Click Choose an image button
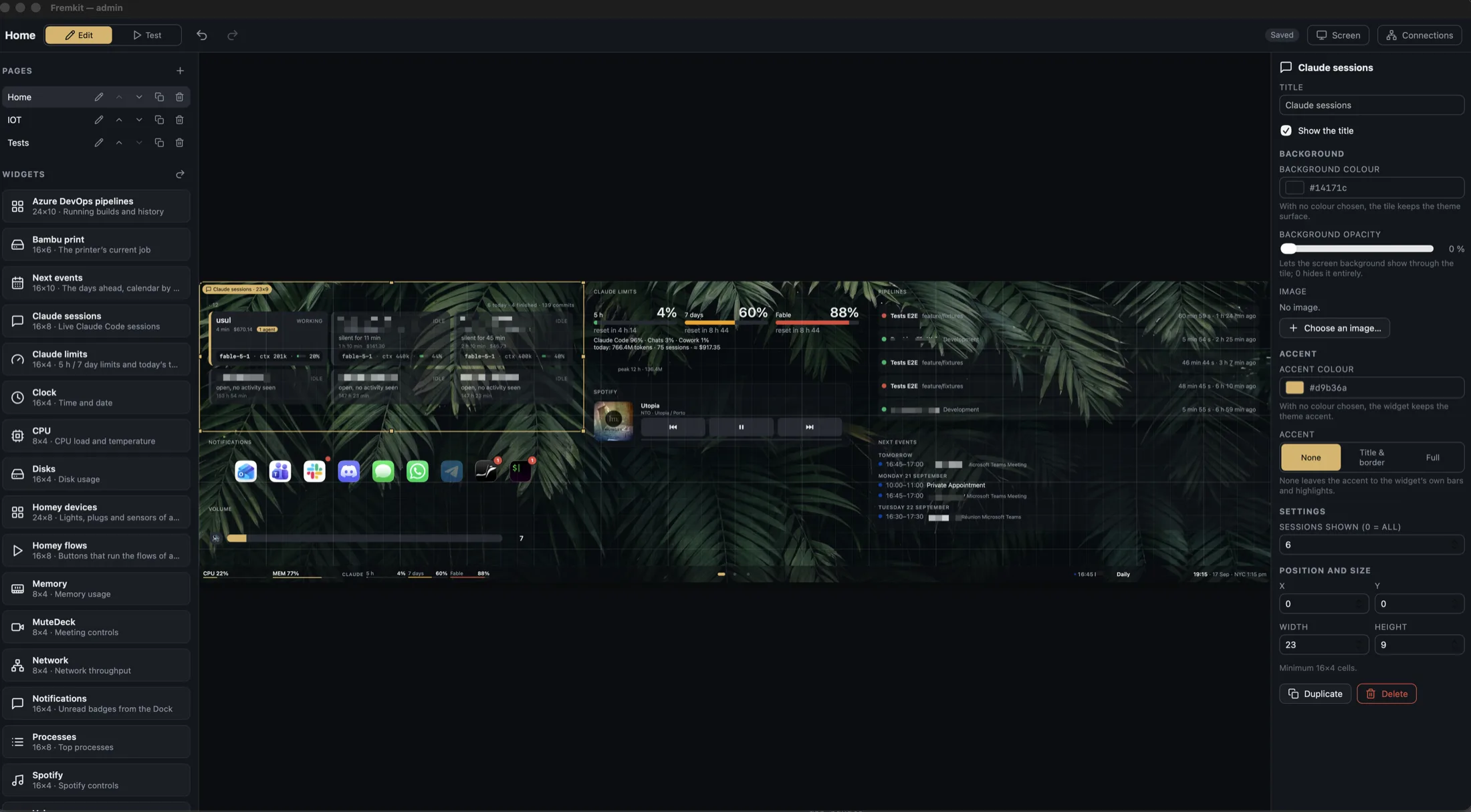Image resolution: width=1471 pixels, height=812 pixels. coord(1334,328)
